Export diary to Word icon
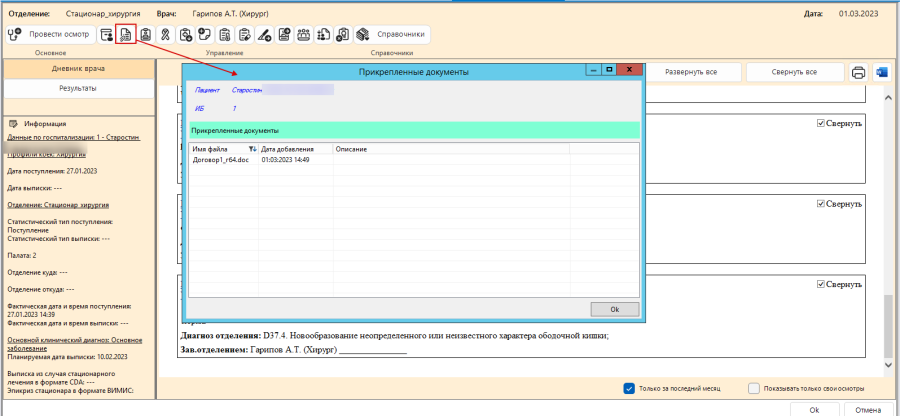The width and height of the screenshot is (900, 416). [x=881, y=73]
